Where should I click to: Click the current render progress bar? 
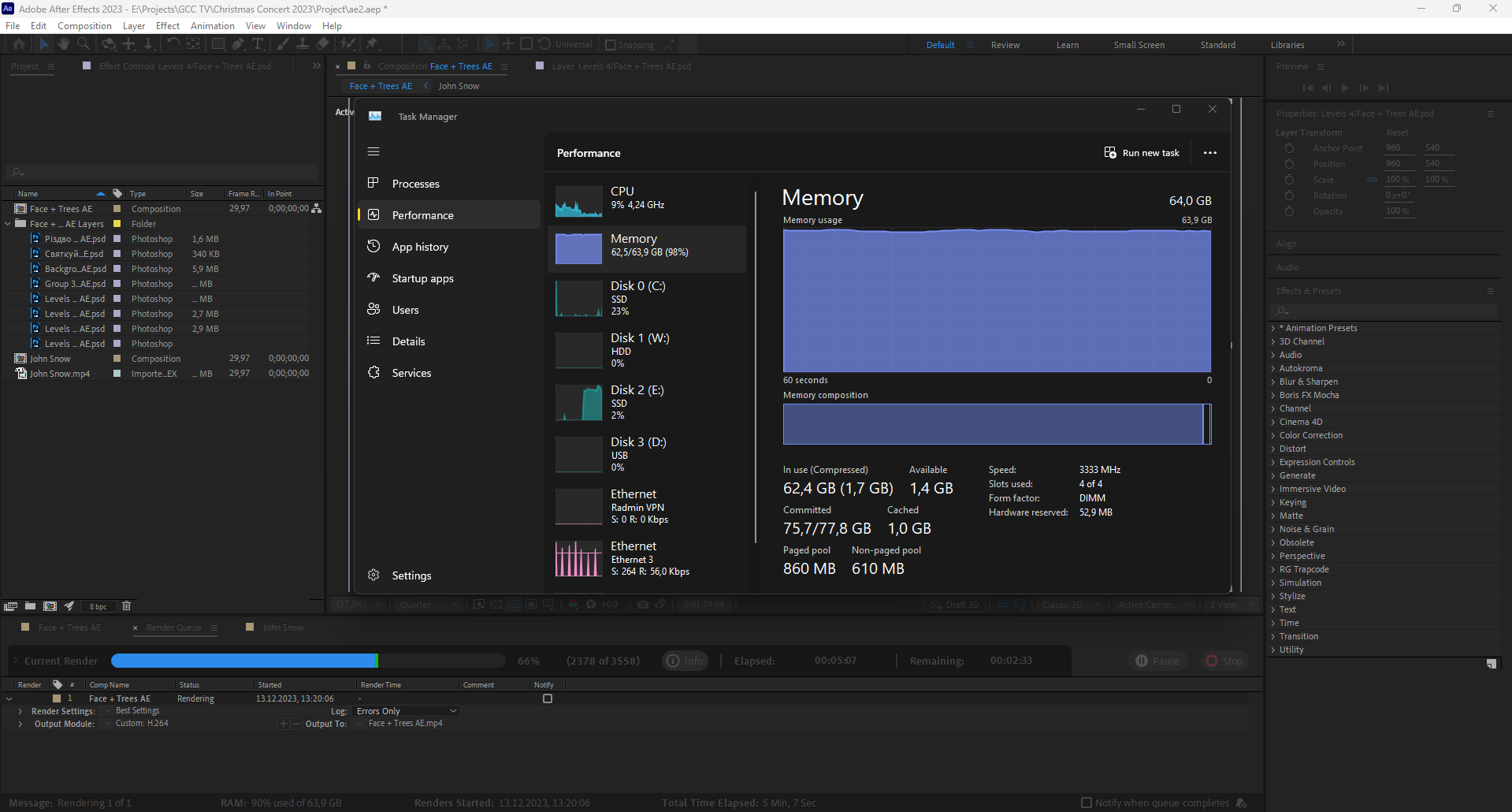(x=307, y=661)
